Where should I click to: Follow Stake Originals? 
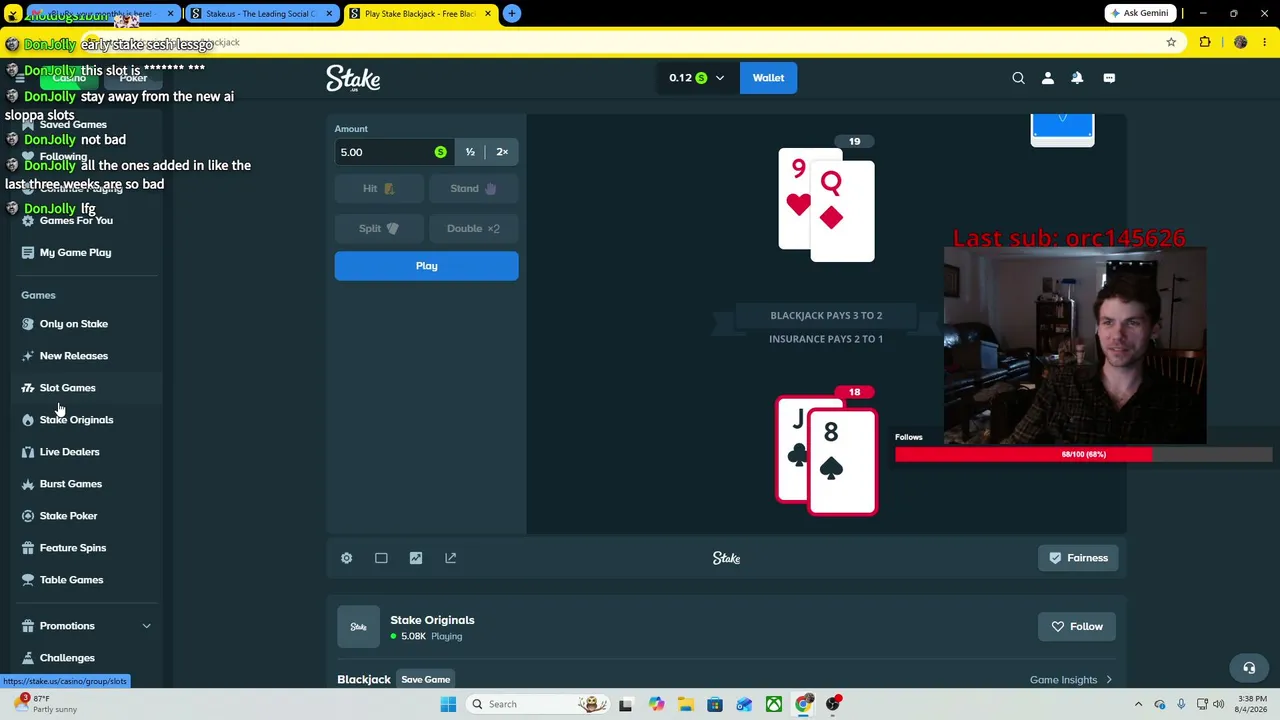pyautogui.click(x=1077, y=627)
